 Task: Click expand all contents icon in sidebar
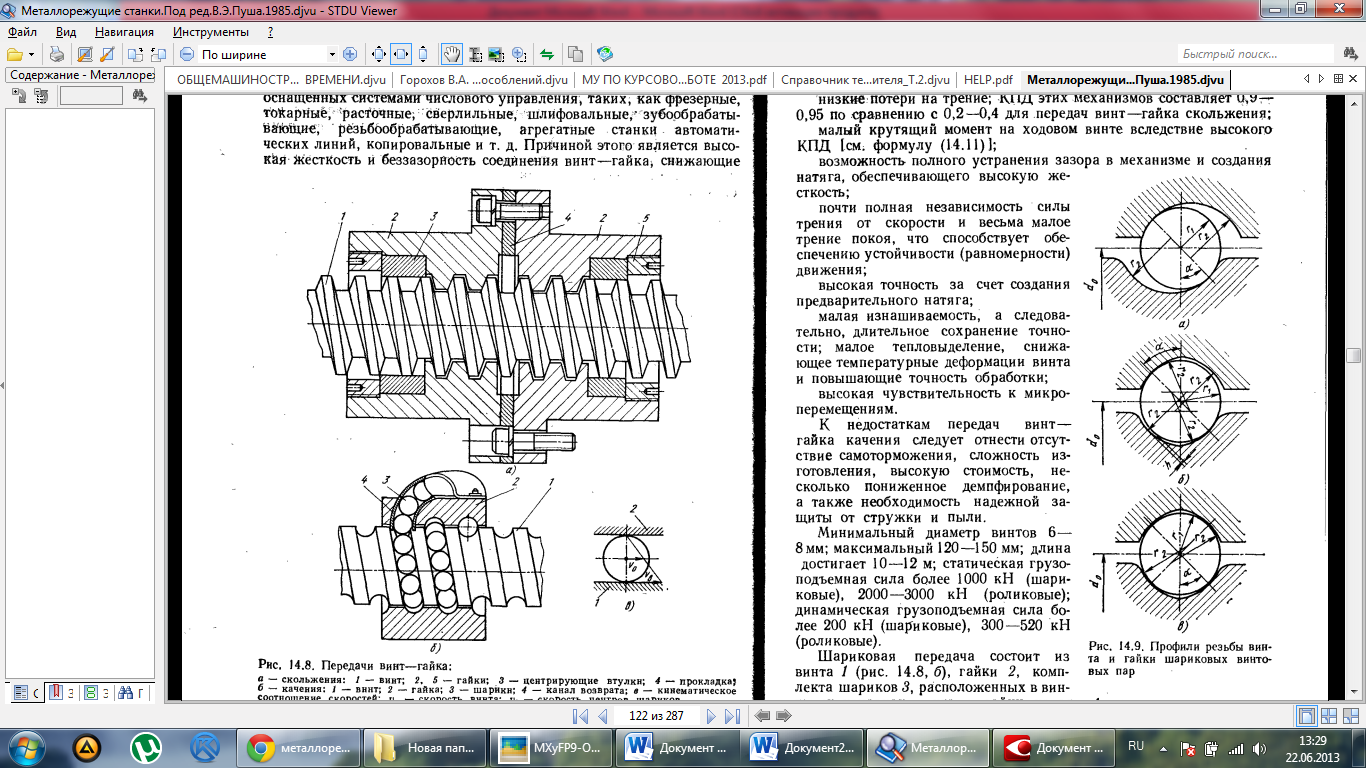point(19,96)
